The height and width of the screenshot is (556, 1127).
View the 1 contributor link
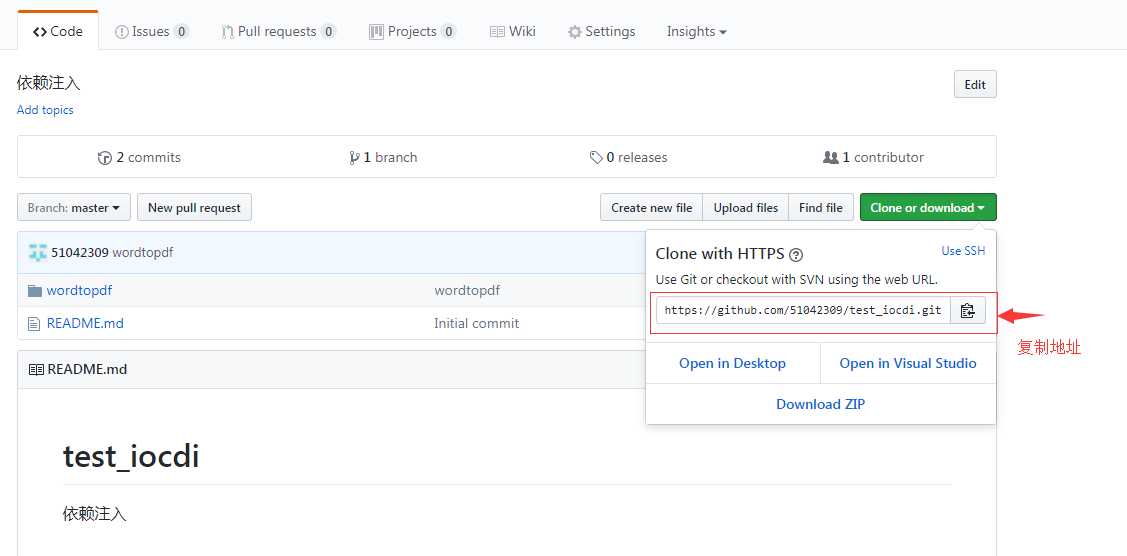click(873, 157)
